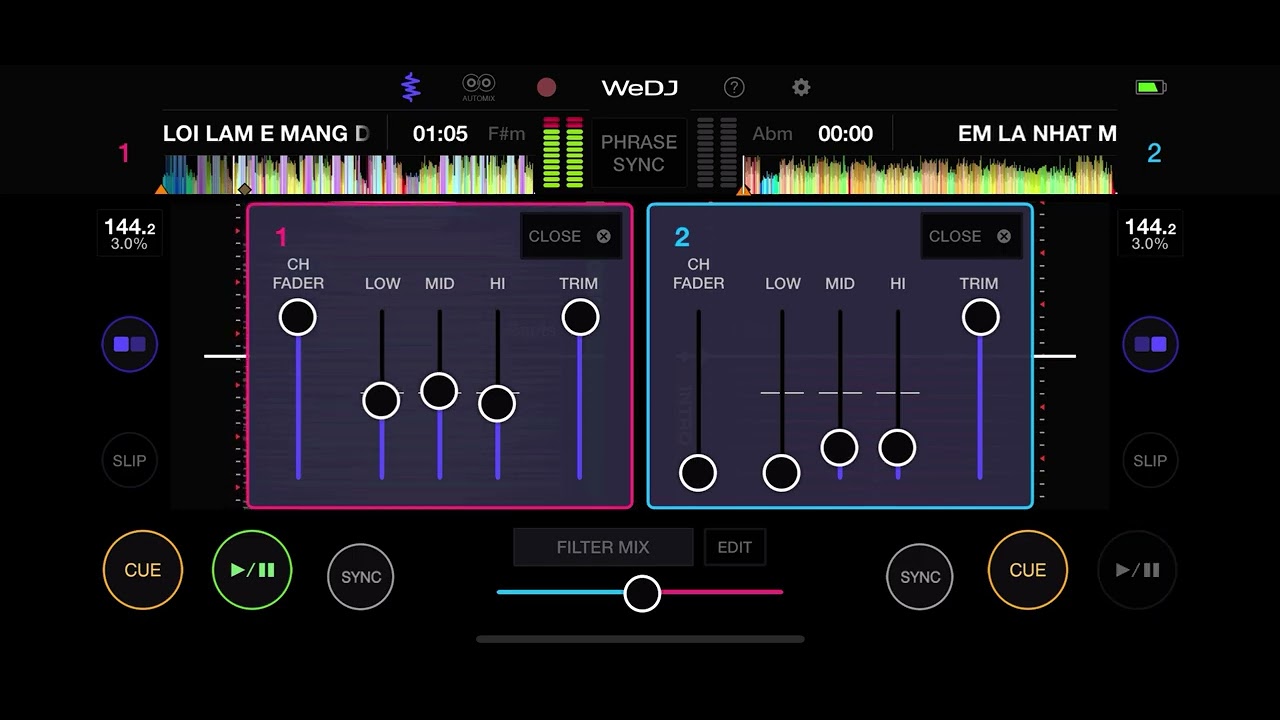Select track title EM LA NHAT M
This screenshot has height=720, width=1280.
point(1037,134)
